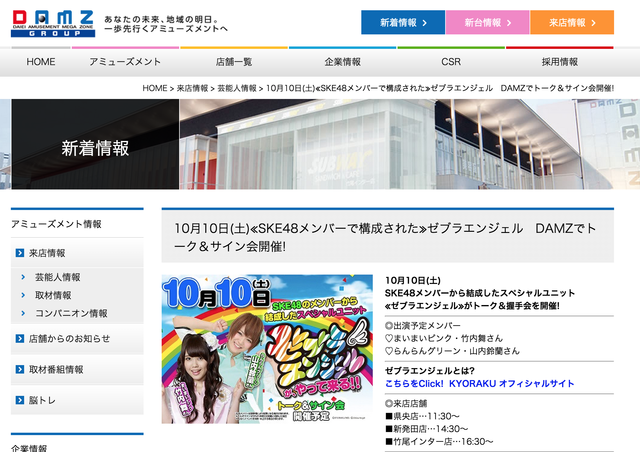640x452 pixels.
Task: Open 店舗一覧 navigation menu
Action: (234, 62)
